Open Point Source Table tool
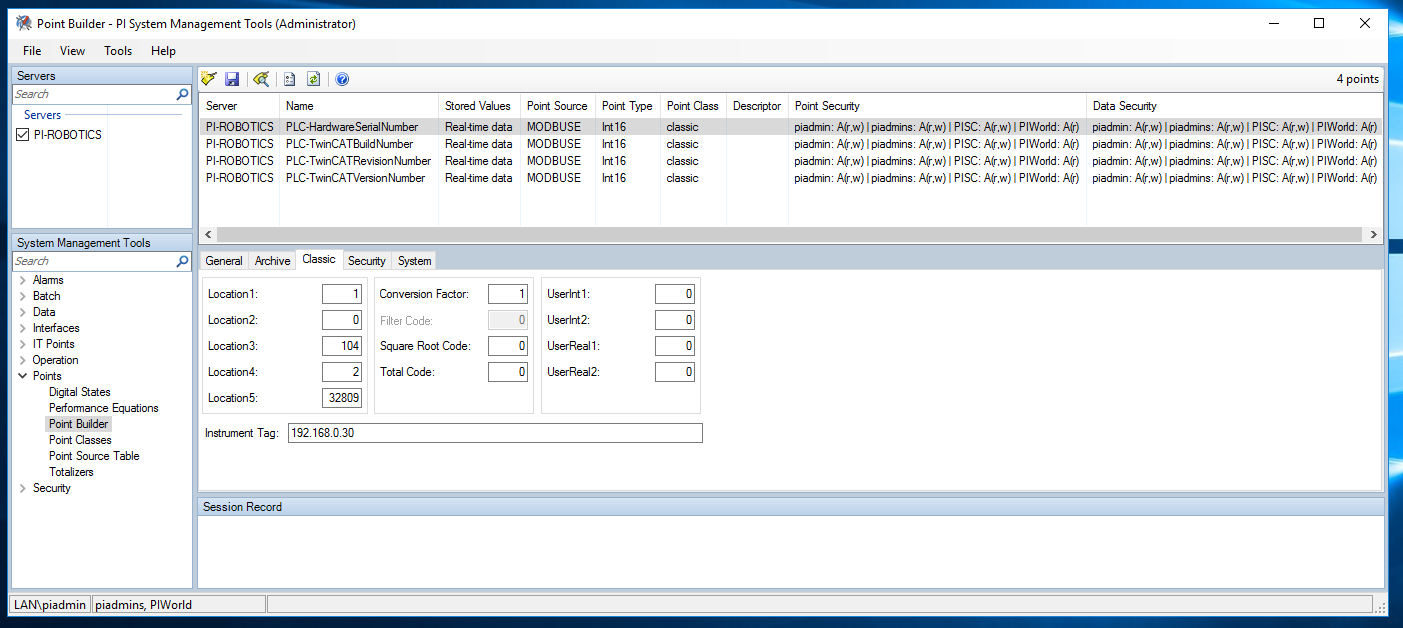Image resolution: width=1403 pixels, height=628 pixels. pyautogui.click(x=94, y=456)
